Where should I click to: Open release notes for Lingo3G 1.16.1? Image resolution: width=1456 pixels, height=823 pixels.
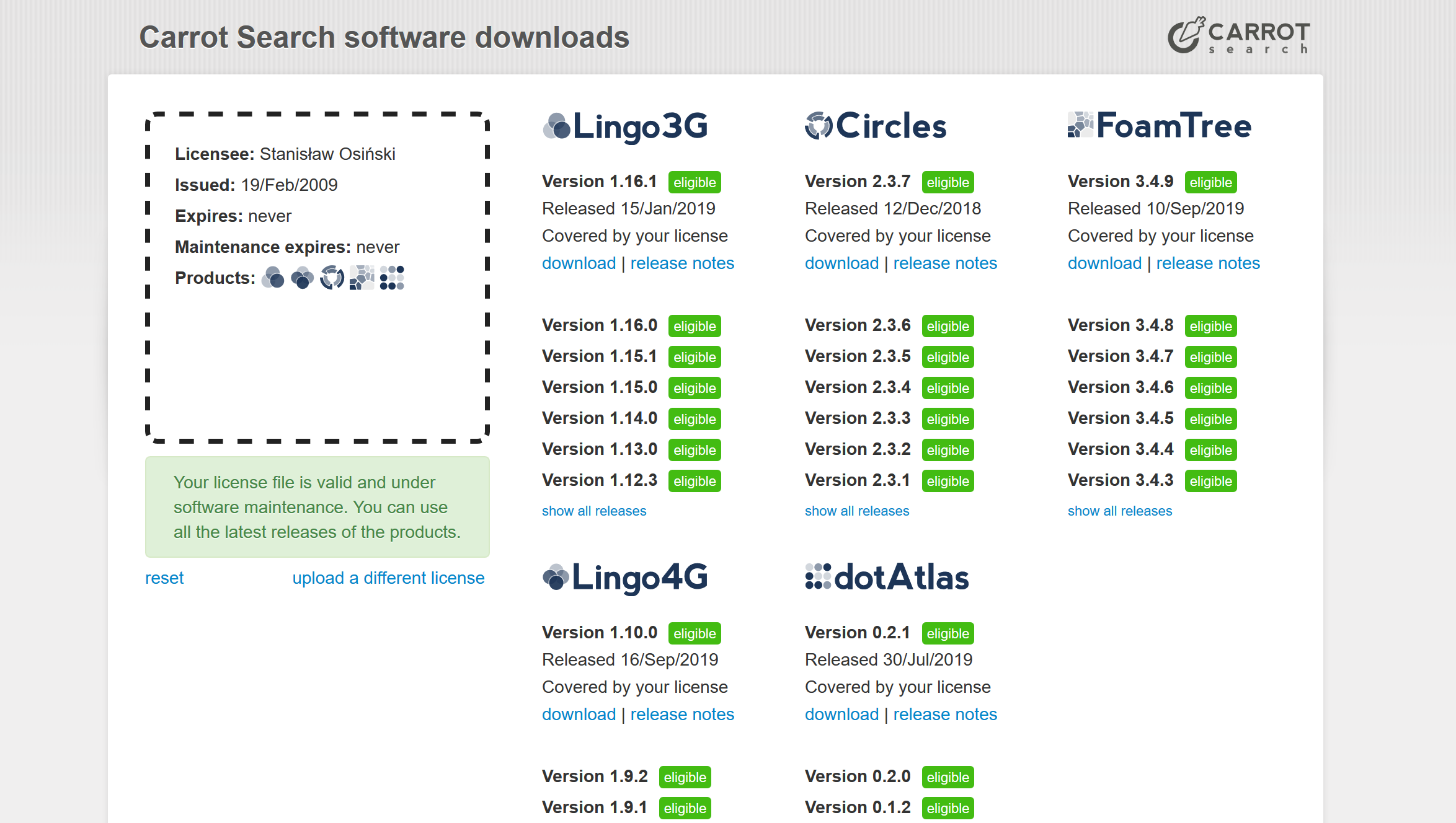(682, 263)
